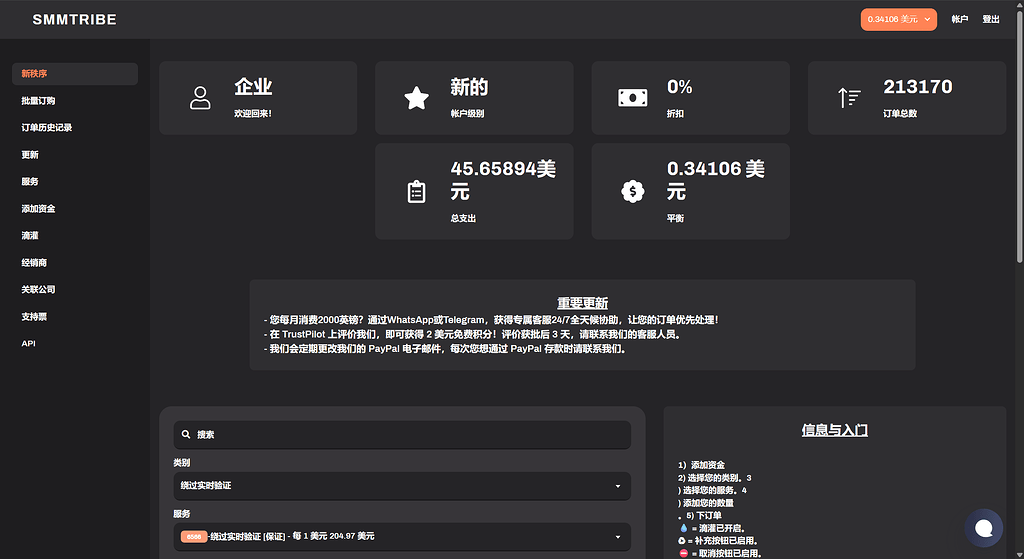Viewport: 1024px width, 559px height.
Task: Open 滴灌 in the sidebar
Action: coord(30,236)
